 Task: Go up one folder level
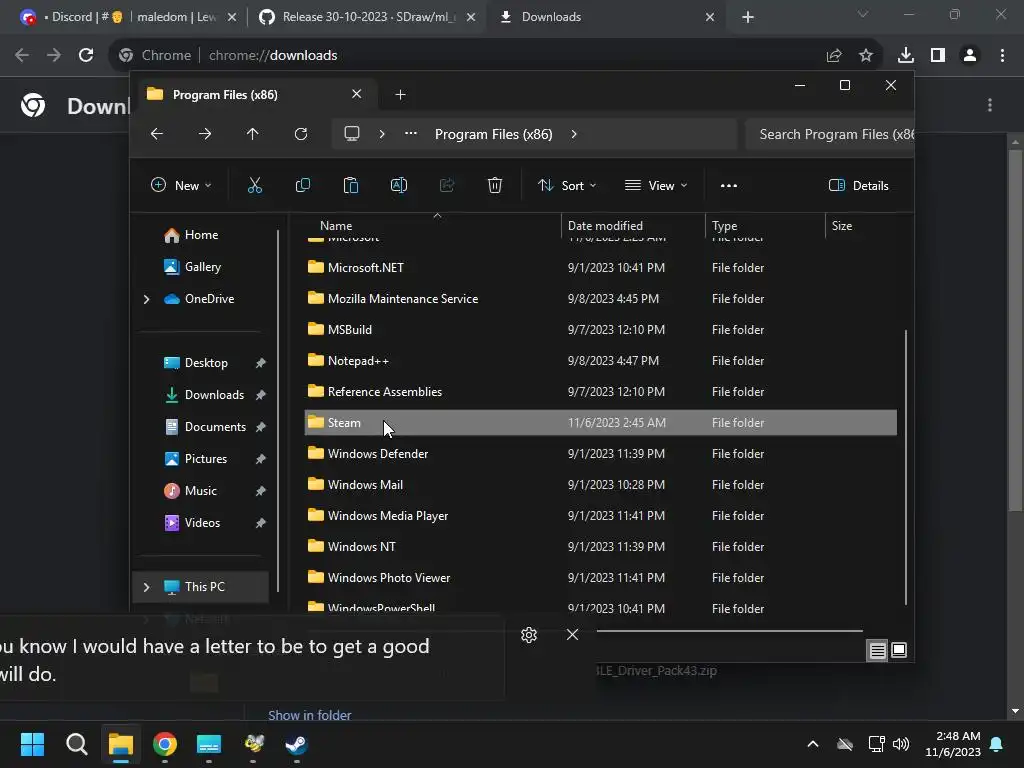[x=252, y=134]
